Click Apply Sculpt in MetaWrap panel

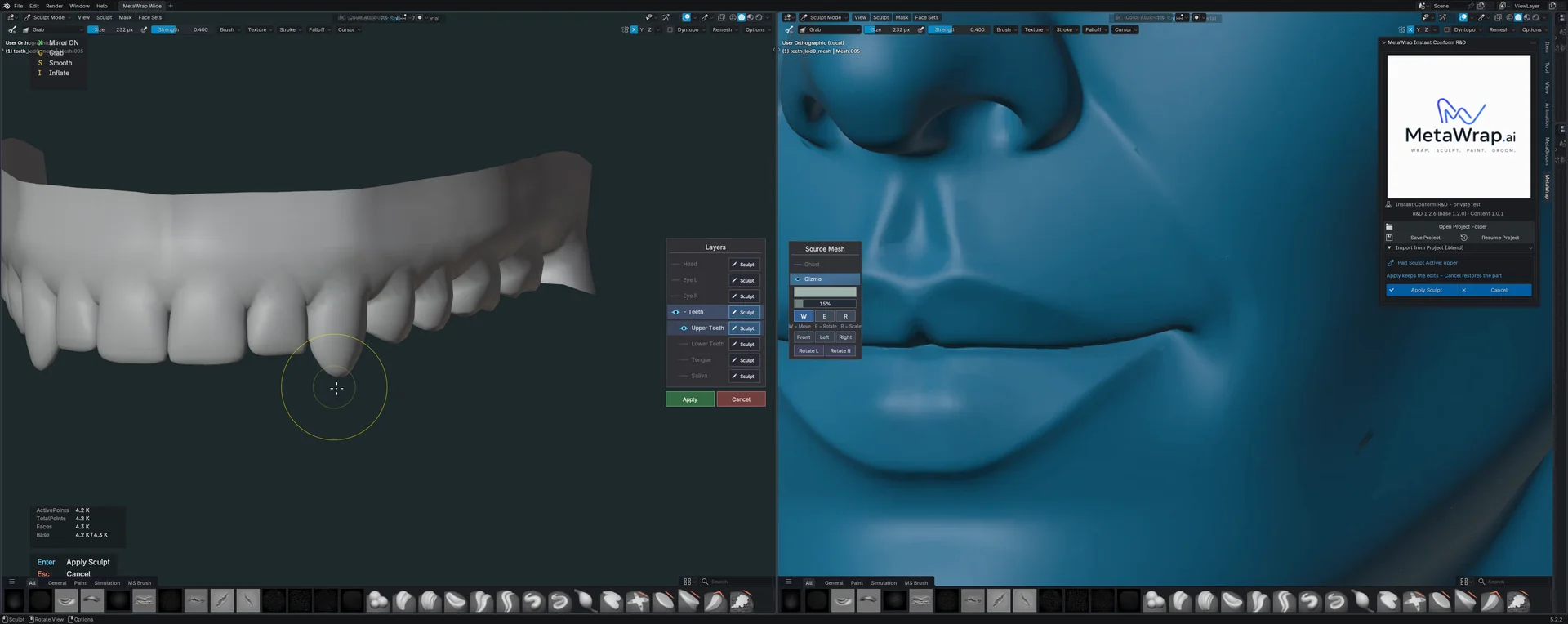pos(1422,290)
